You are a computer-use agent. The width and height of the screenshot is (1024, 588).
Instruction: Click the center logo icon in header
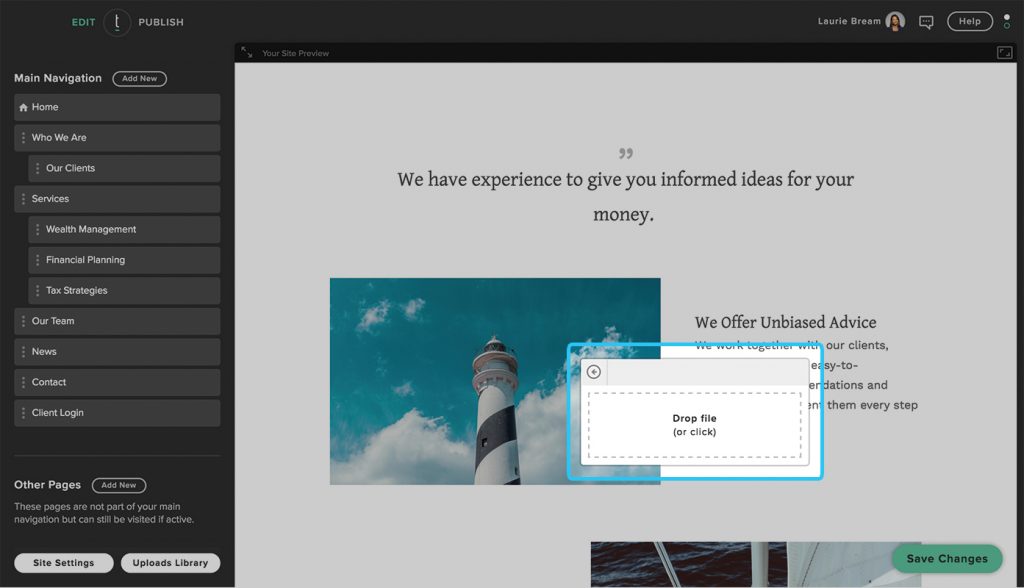(x=117, y=22)
